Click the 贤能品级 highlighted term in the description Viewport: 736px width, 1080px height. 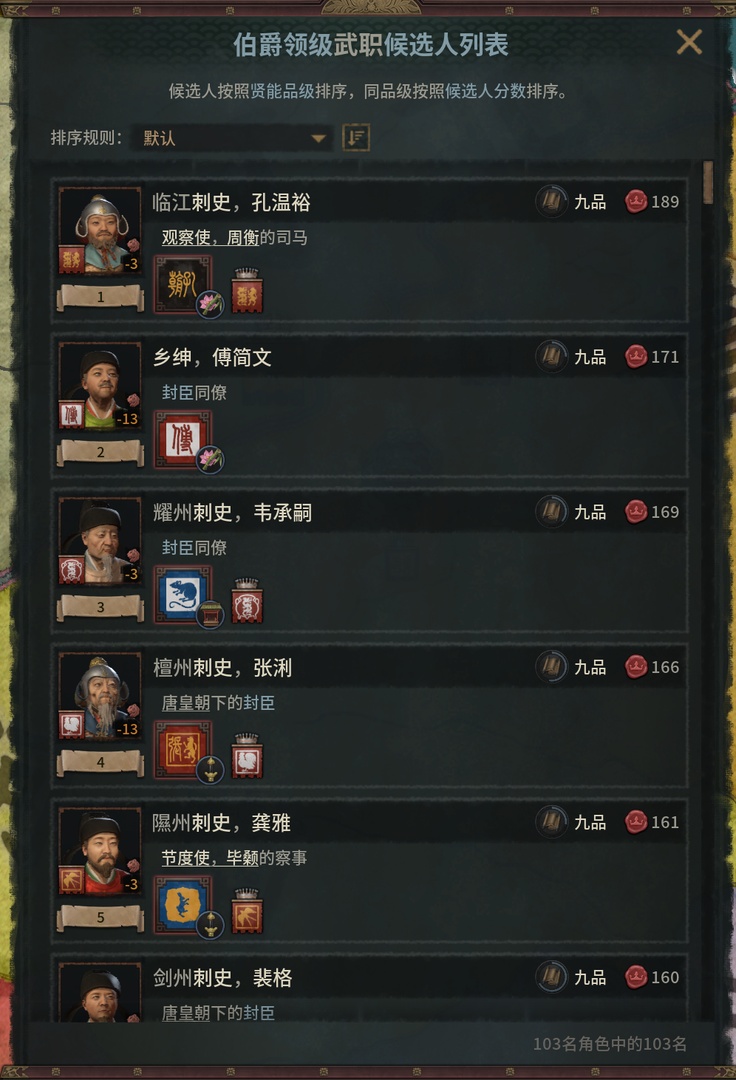[282, 91]
